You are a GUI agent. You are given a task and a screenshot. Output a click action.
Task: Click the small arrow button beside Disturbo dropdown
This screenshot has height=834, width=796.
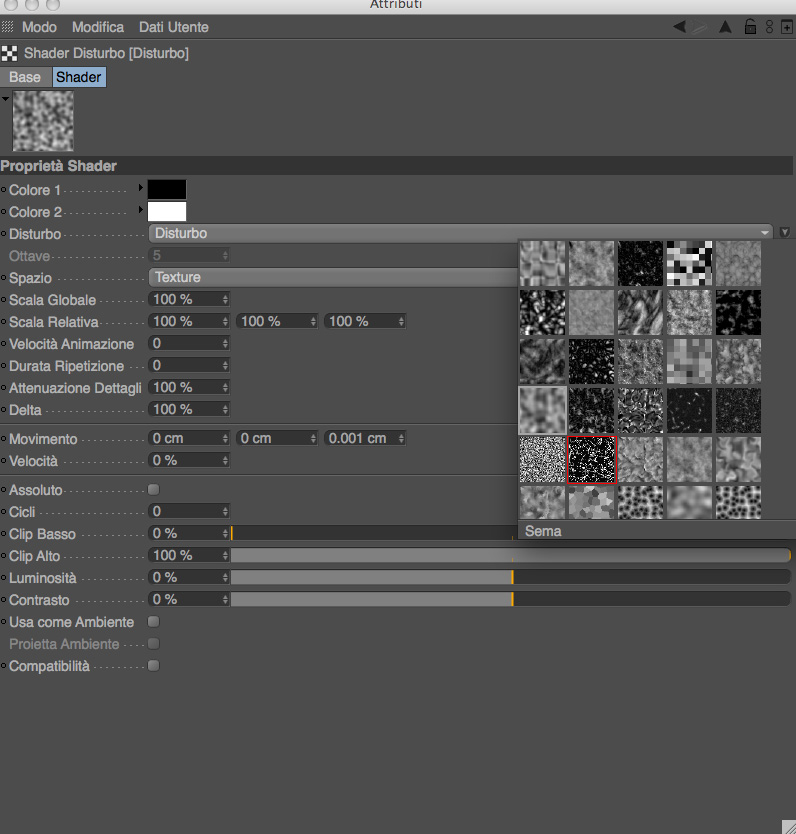coord(785,232)
